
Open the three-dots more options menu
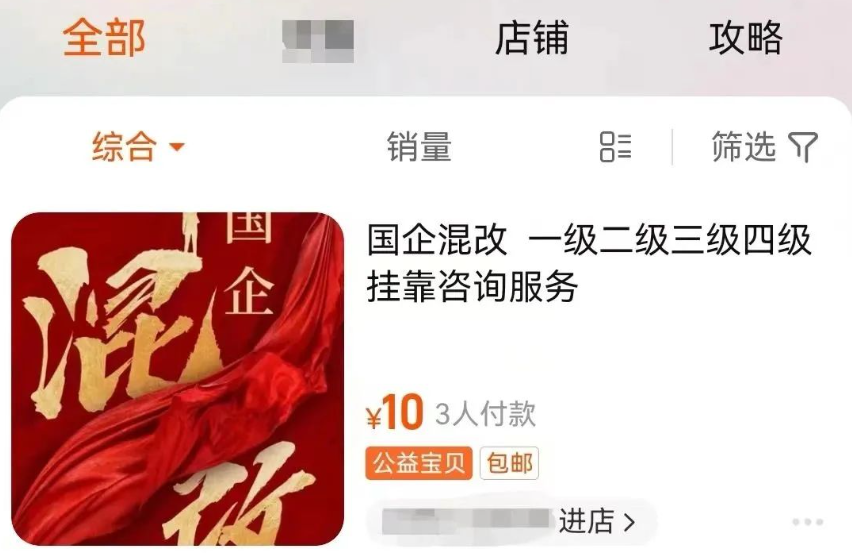click(807, 522)
